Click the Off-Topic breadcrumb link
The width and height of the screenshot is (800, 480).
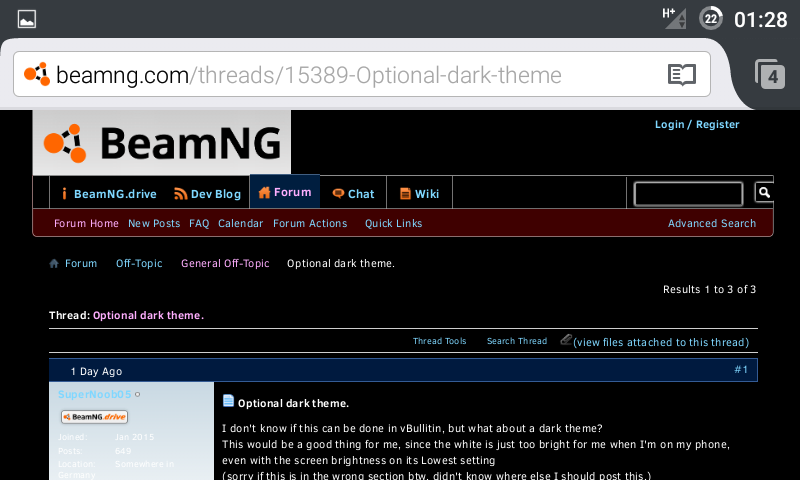click(139, 264)
